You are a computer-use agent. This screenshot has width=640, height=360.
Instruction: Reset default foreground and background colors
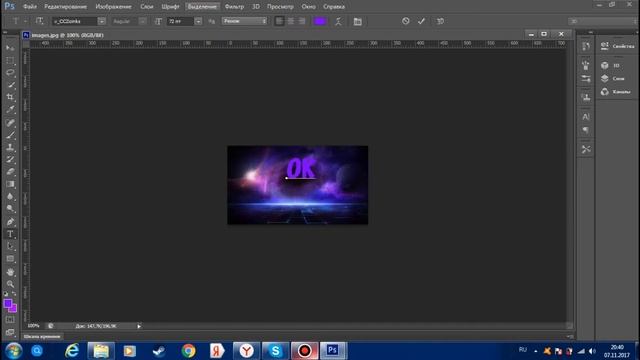pos(6,294)
